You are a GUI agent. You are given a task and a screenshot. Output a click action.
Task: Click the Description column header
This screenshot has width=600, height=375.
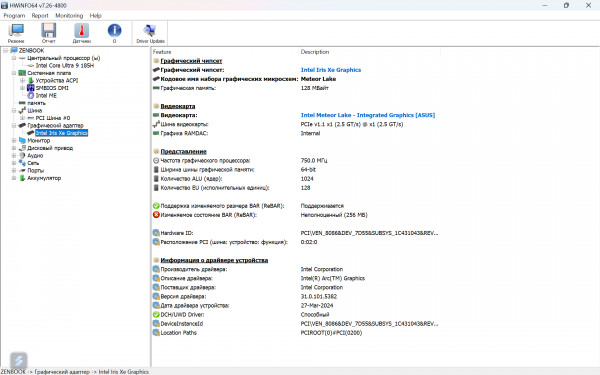pos(315,52)
